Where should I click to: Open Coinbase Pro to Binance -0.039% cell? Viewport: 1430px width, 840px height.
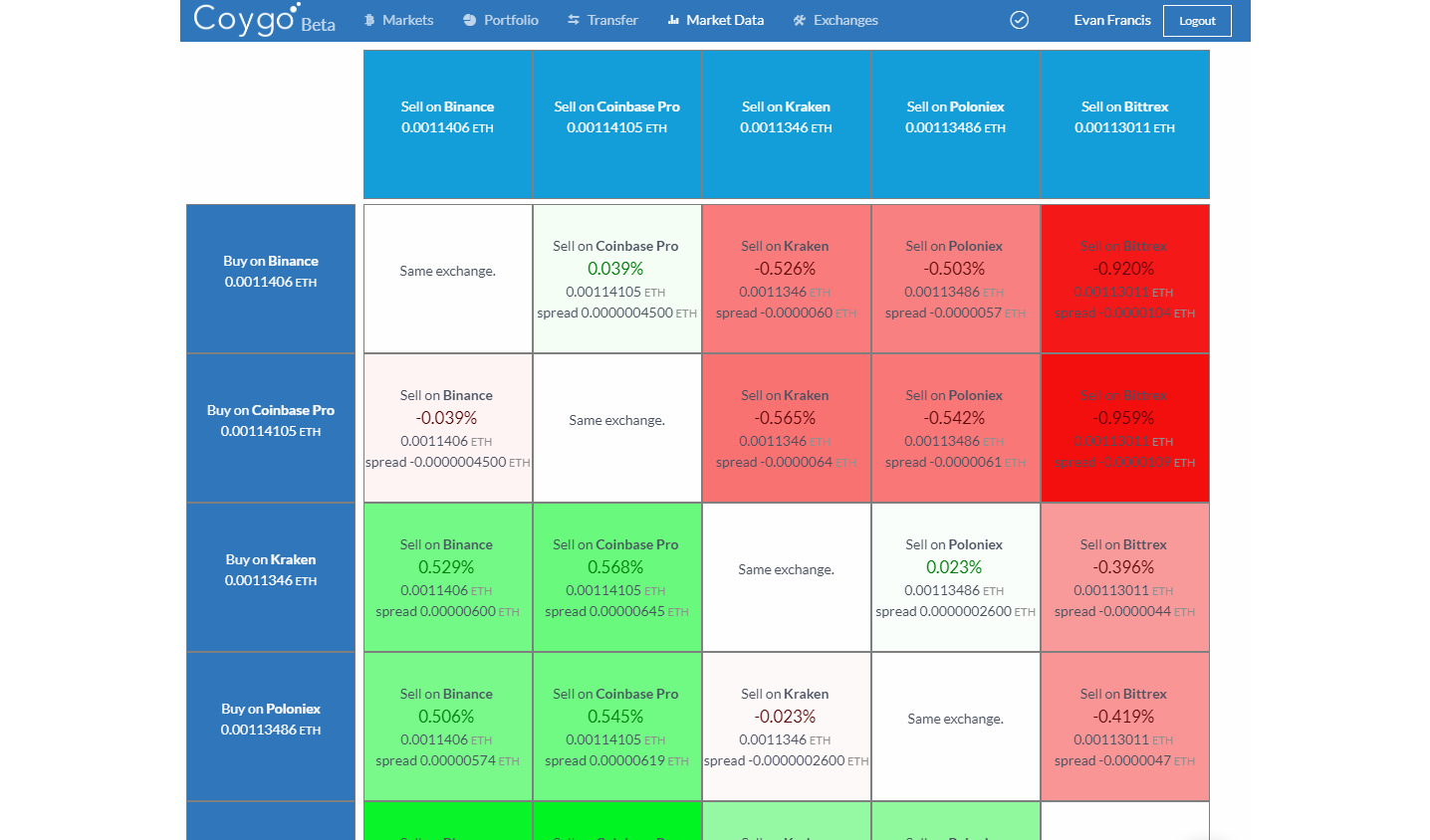448,428
